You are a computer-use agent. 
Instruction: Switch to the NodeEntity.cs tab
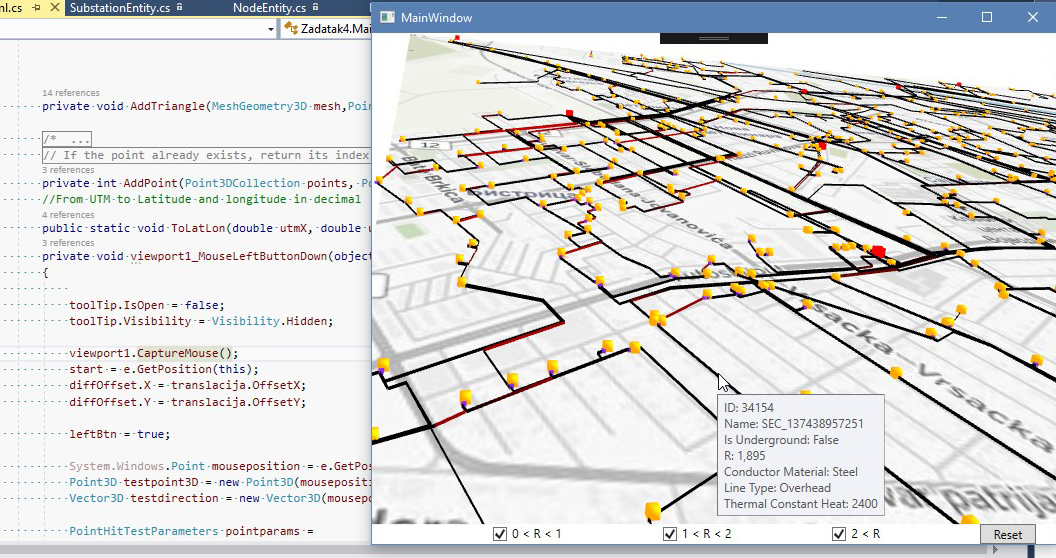[x=268, y=7]
